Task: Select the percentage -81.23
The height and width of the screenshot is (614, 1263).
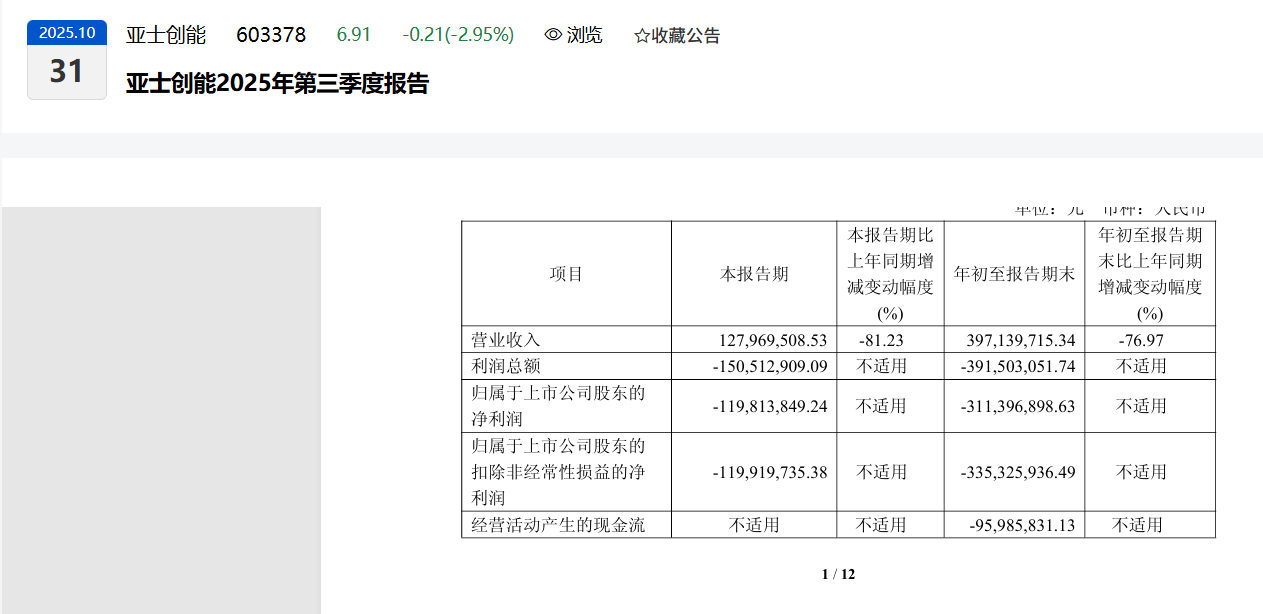Action: (881, 340)
